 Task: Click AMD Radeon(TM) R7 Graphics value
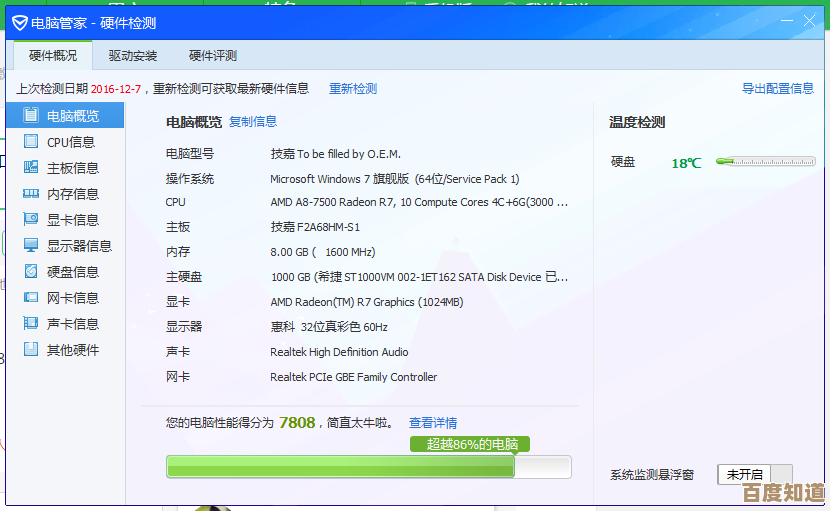(367, 302)
